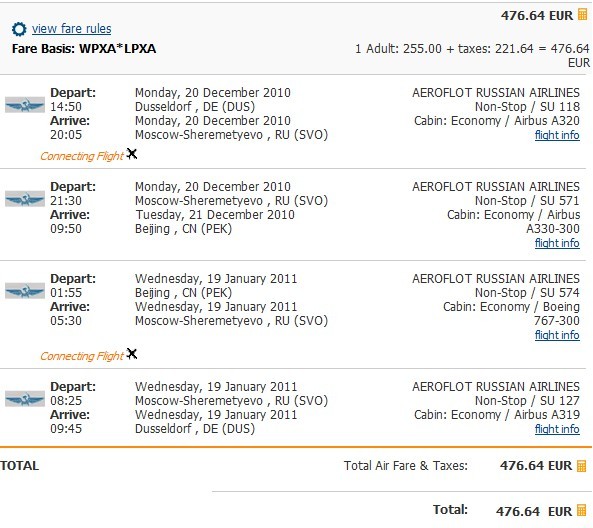Image resolution: width=593 pixels, height=528 pixels.
Task: Click the Total Air Fare & Taxes amount
Action: click(x=536, y=465)
